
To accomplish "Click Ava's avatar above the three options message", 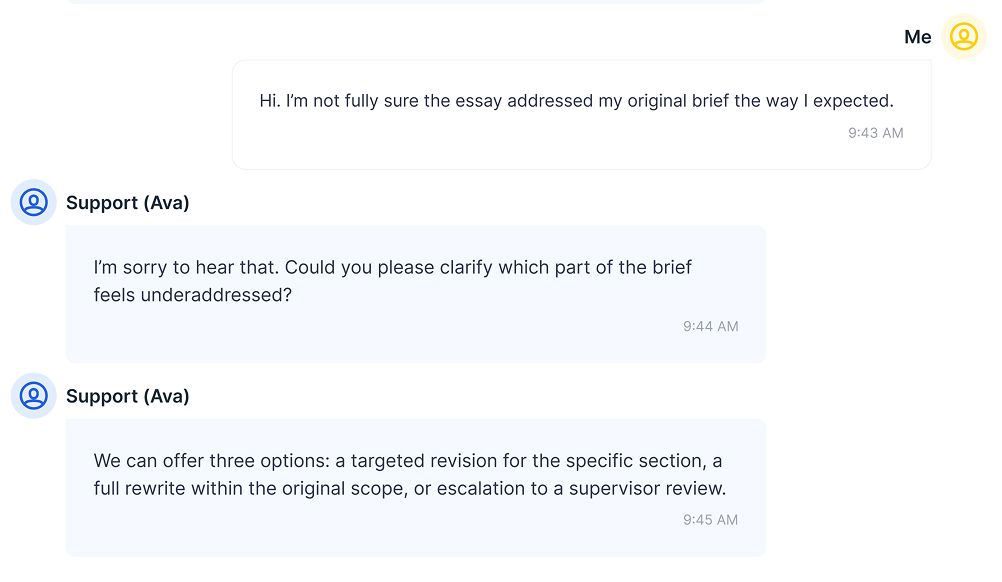I will coord(34,396).
